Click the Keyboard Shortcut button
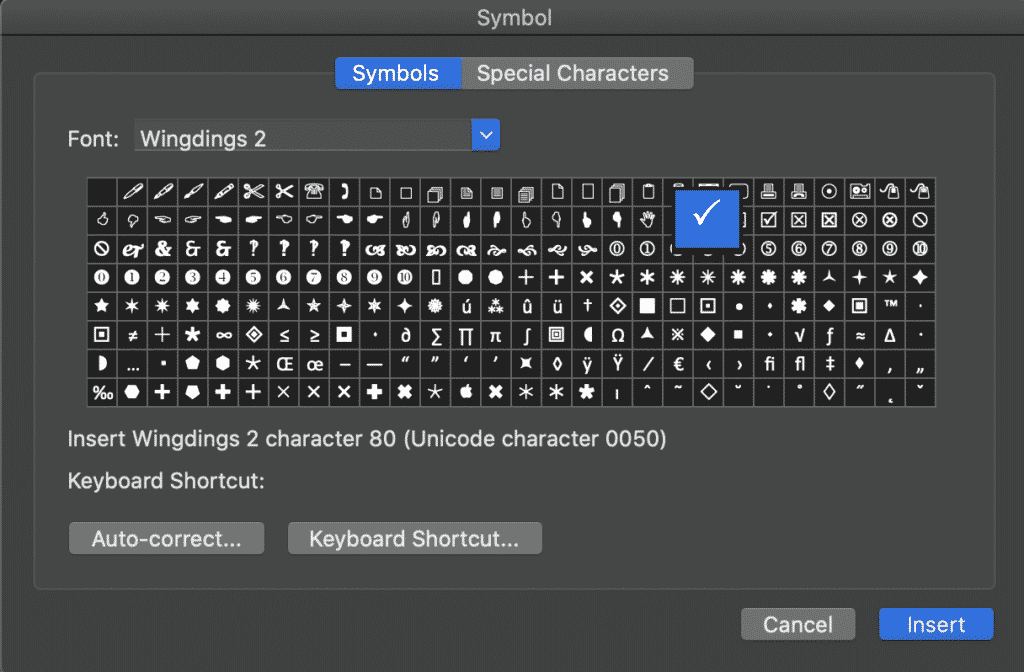 click(x=415, y=538)
